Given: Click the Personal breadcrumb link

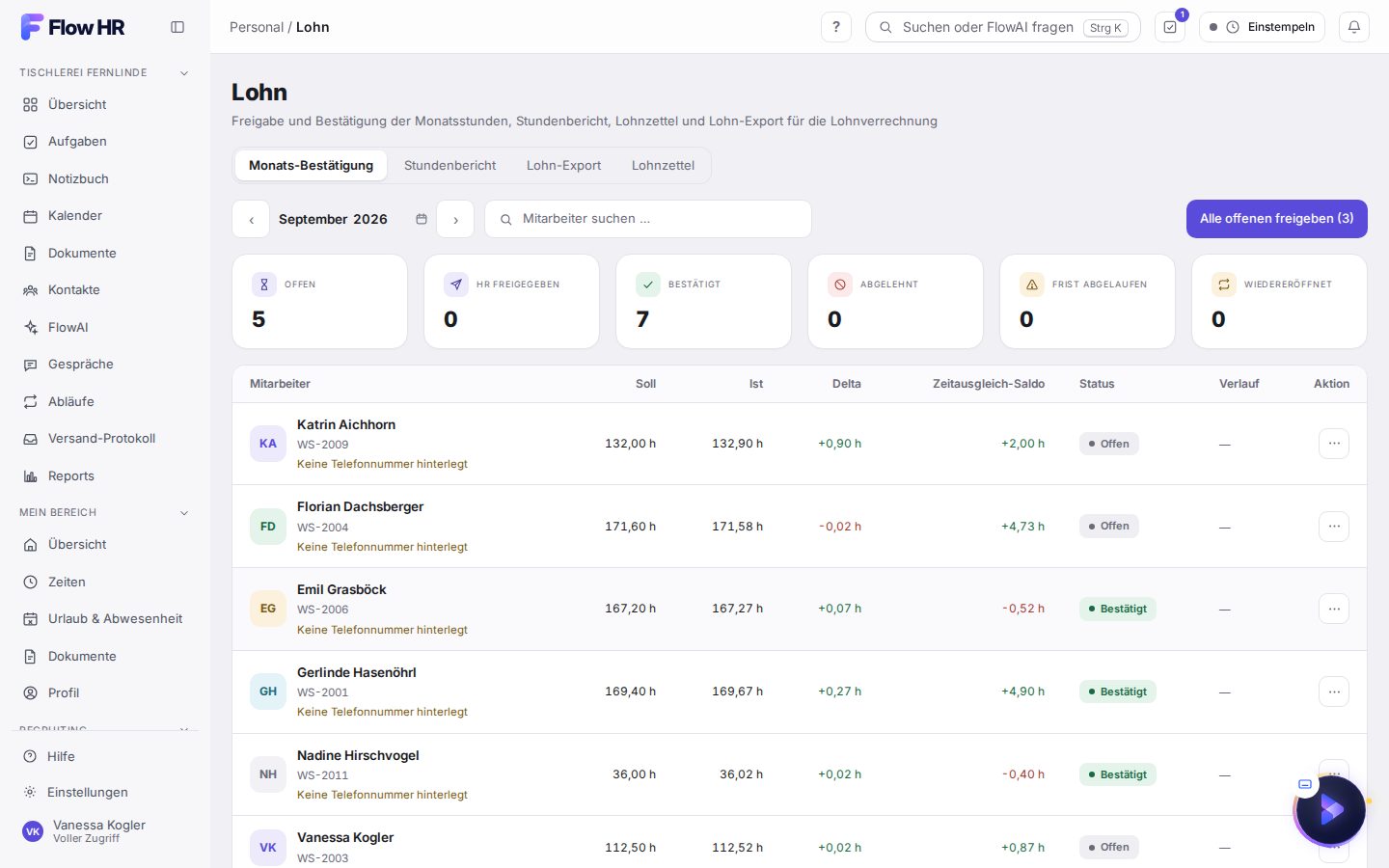Looking at the screenshot, I should 257,27.
